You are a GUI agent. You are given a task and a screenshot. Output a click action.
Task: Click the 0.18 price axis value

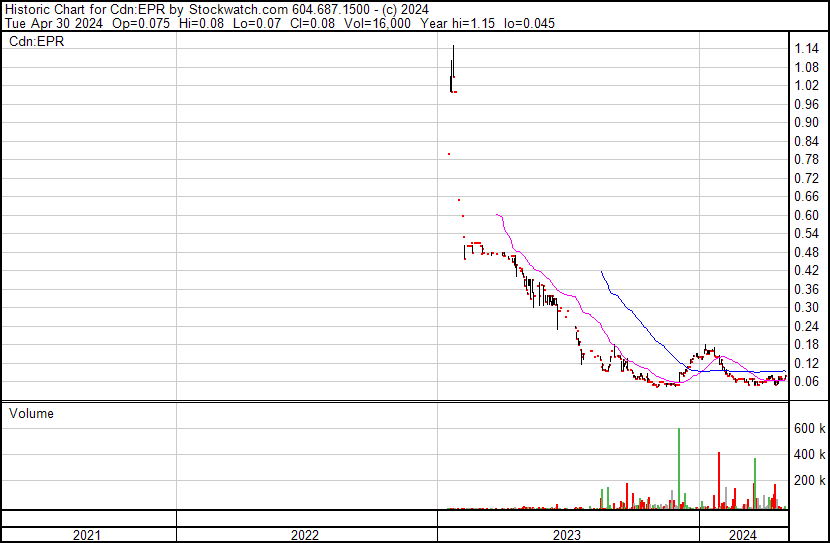807,345
